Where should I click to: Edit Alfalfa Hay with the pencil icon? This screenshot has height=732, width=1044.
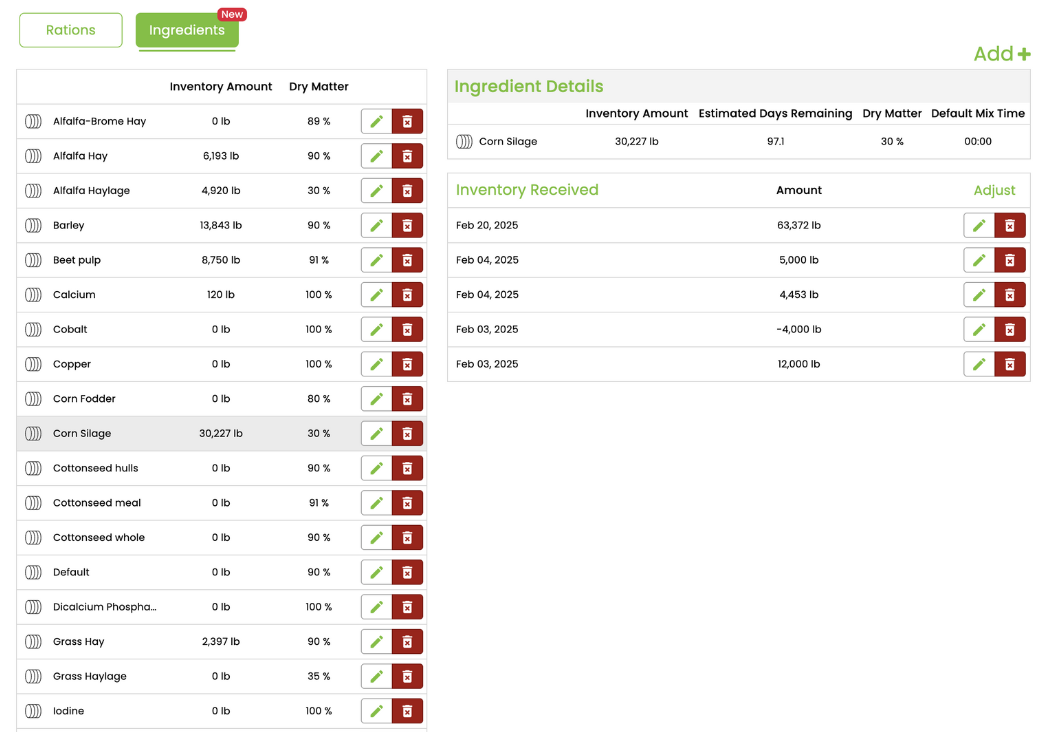pyautogui.click(x=378, y=156)
